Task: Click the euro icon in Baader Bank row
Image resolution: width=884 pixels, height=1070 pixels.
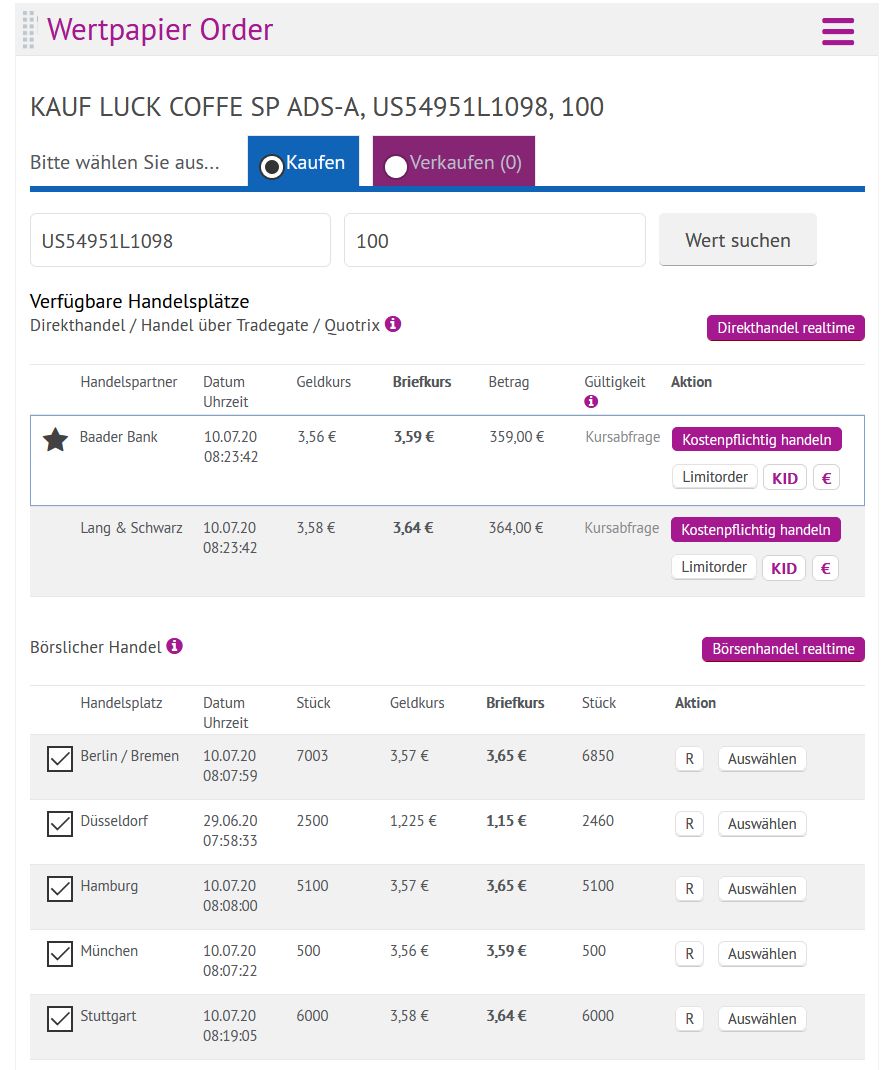Action: pyautogui.click(x=826, y=478)
